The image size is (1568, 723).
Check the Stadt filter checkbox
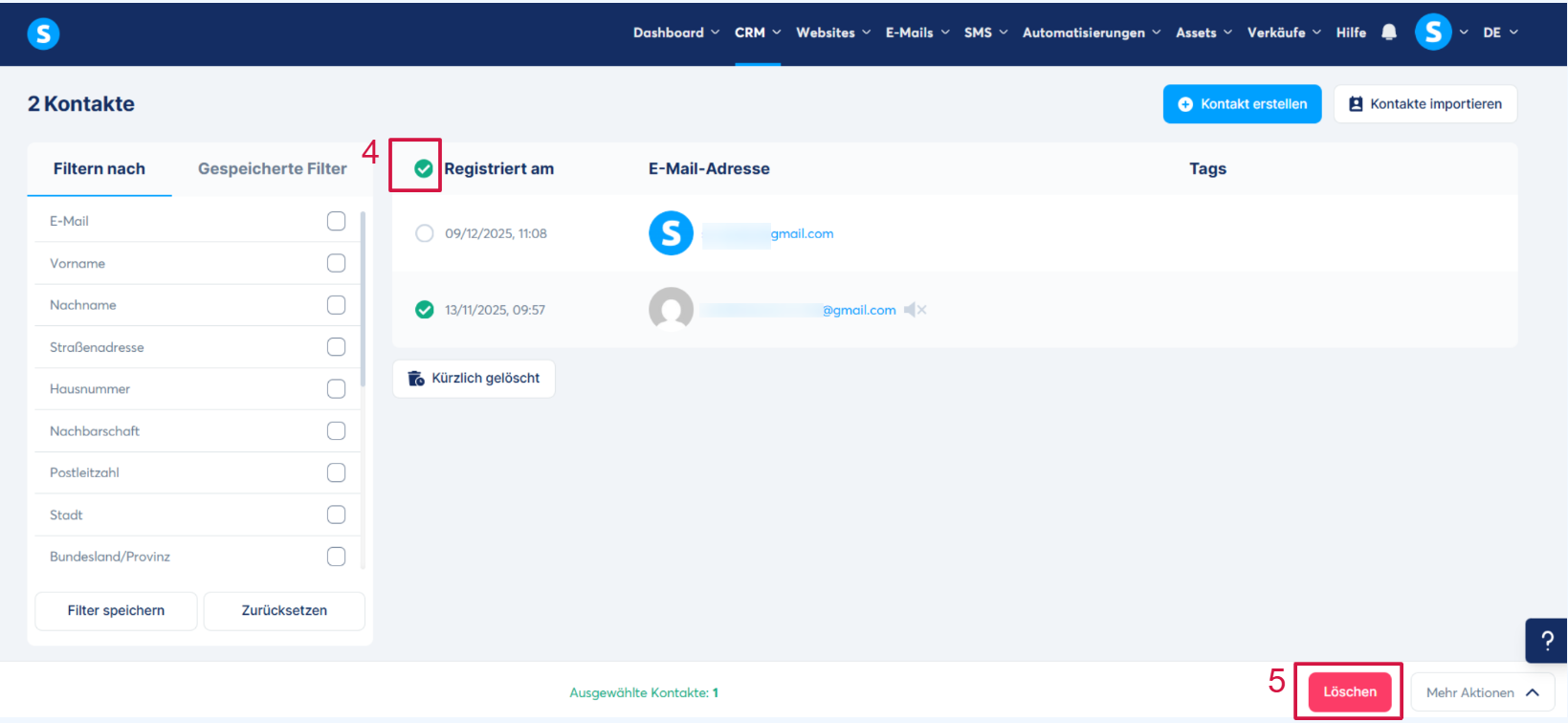(x=336, y=515)
